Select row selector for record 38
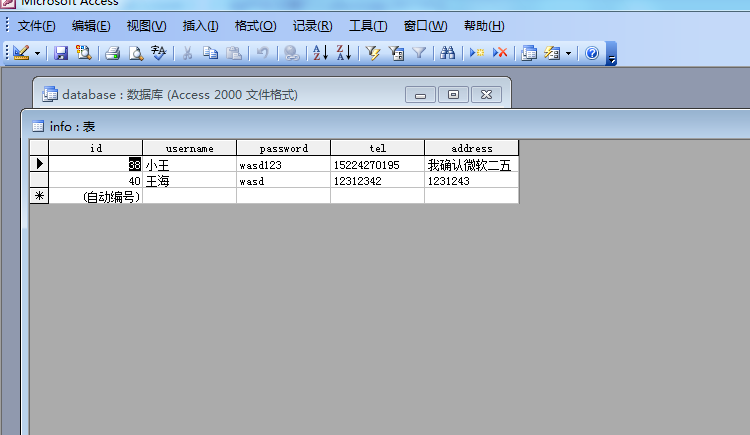 coord(39,164)
